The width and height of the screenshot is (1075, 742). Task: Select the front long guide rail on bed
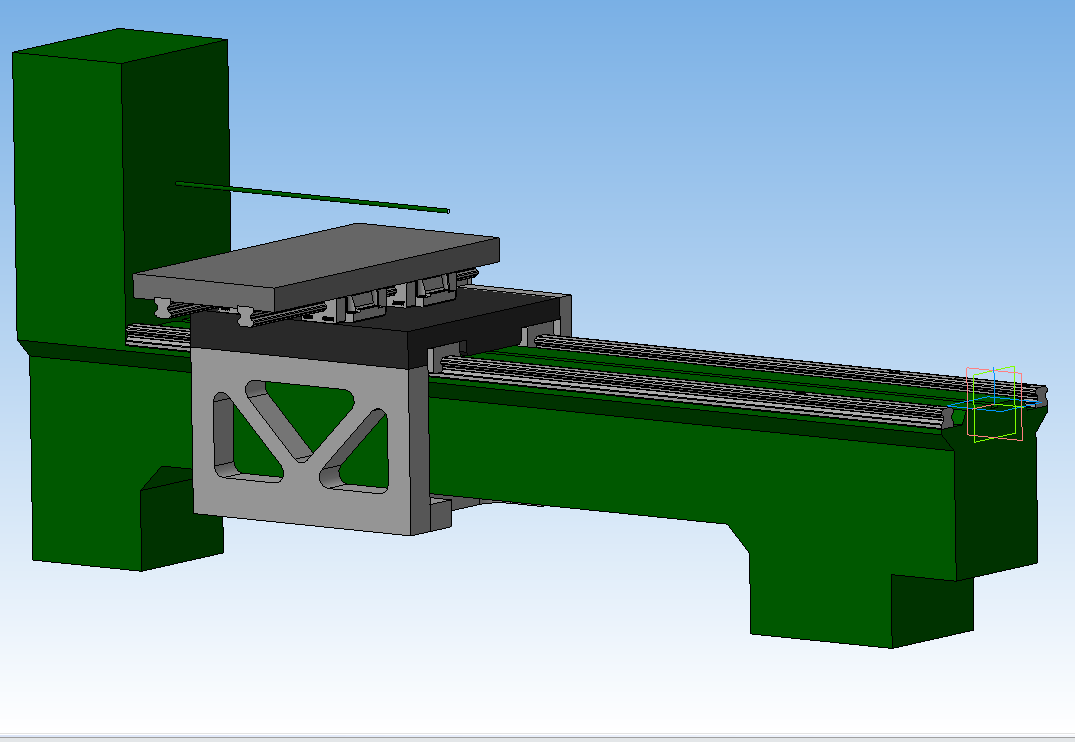[692, 393]
